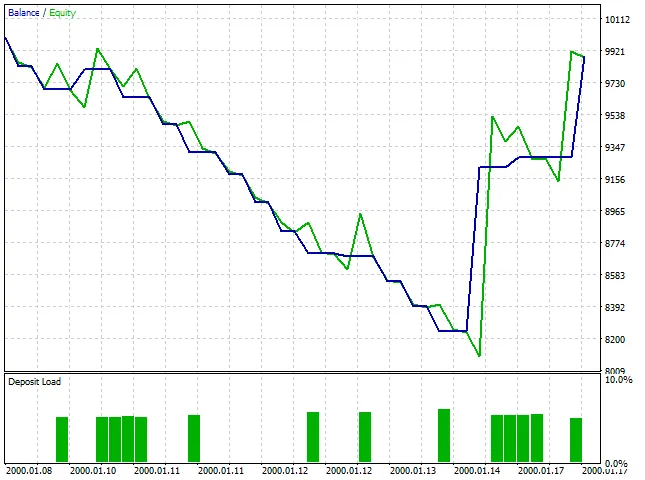Image resolution: width=645 pixels, height=480 pixels.
Task: Click the blue Balance legend label
Action: (24, 13)
